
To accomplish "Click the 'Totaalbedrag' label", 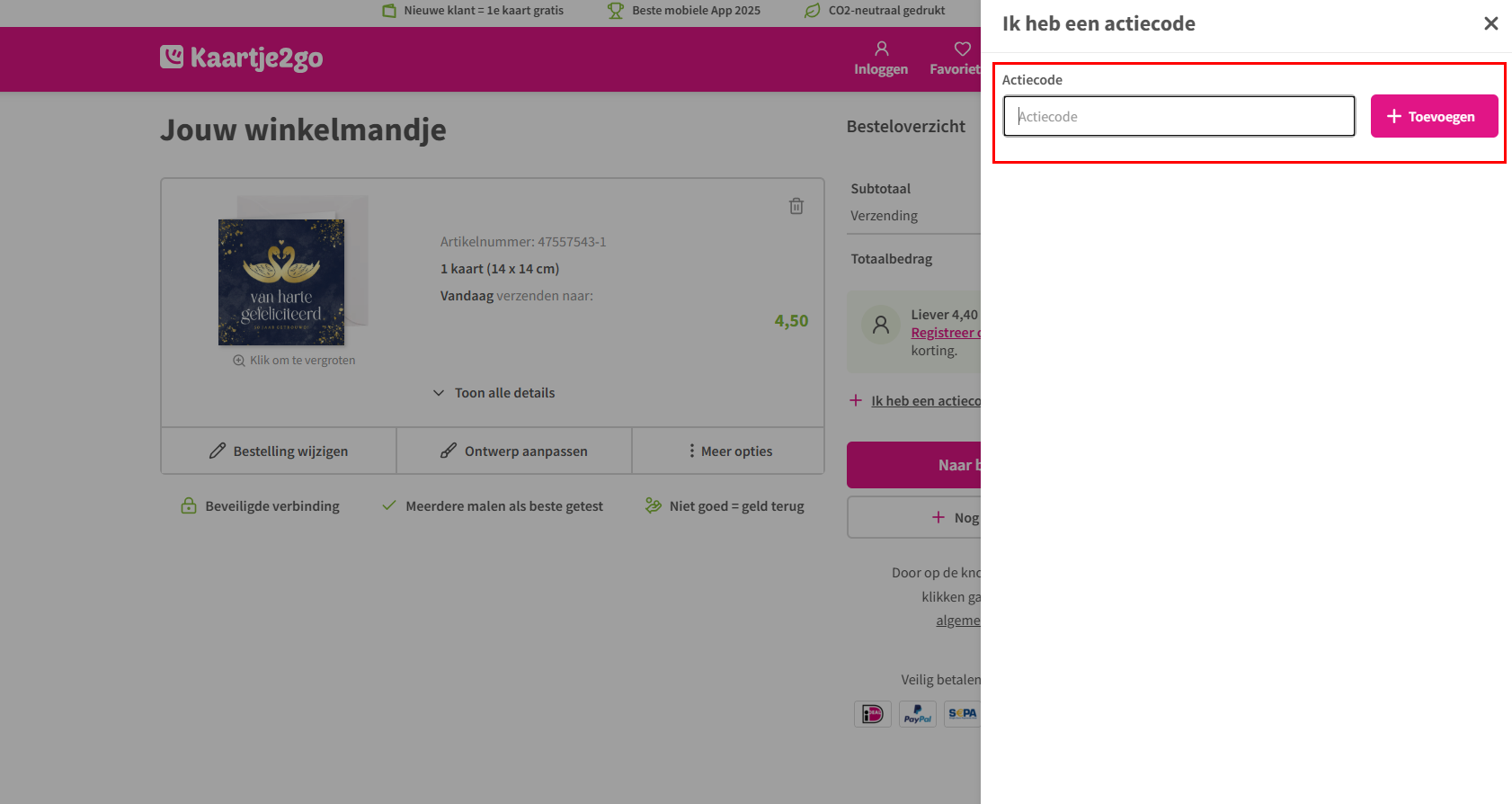I will click(892, 259).
